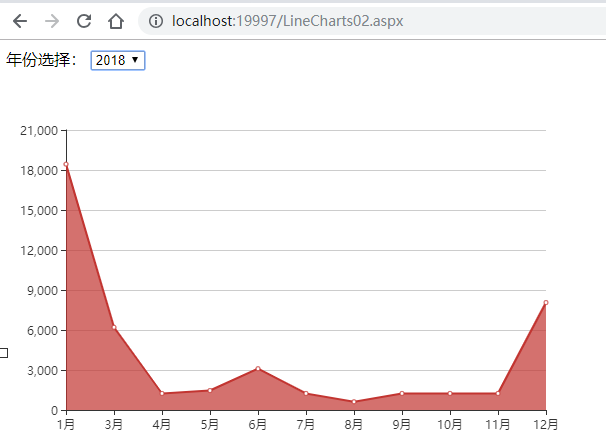
Task: Open the 2018 year selection dropdown
Action: (118, 60)
